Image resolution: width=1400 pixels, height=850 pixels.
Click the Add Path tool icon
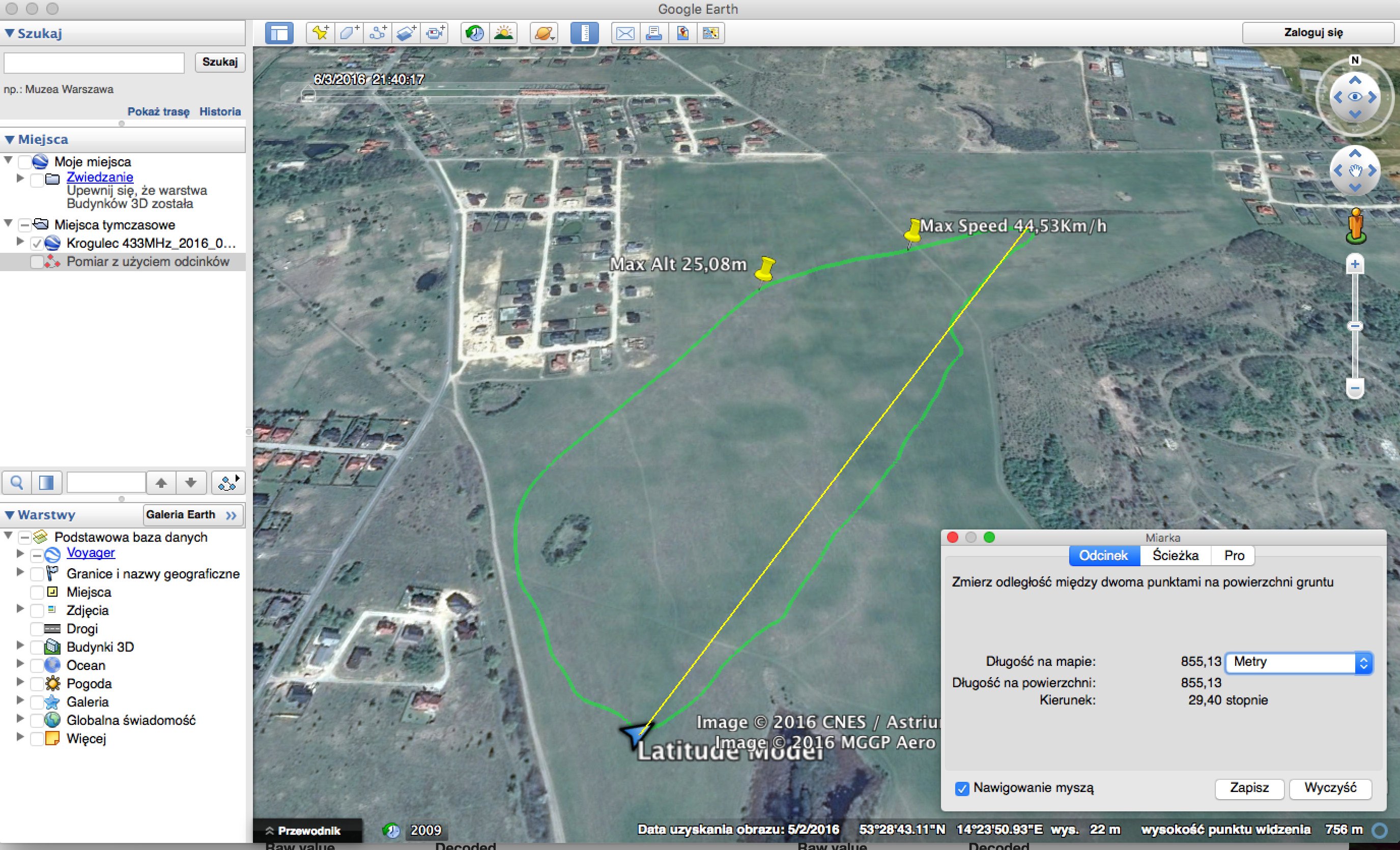point(377,33)
